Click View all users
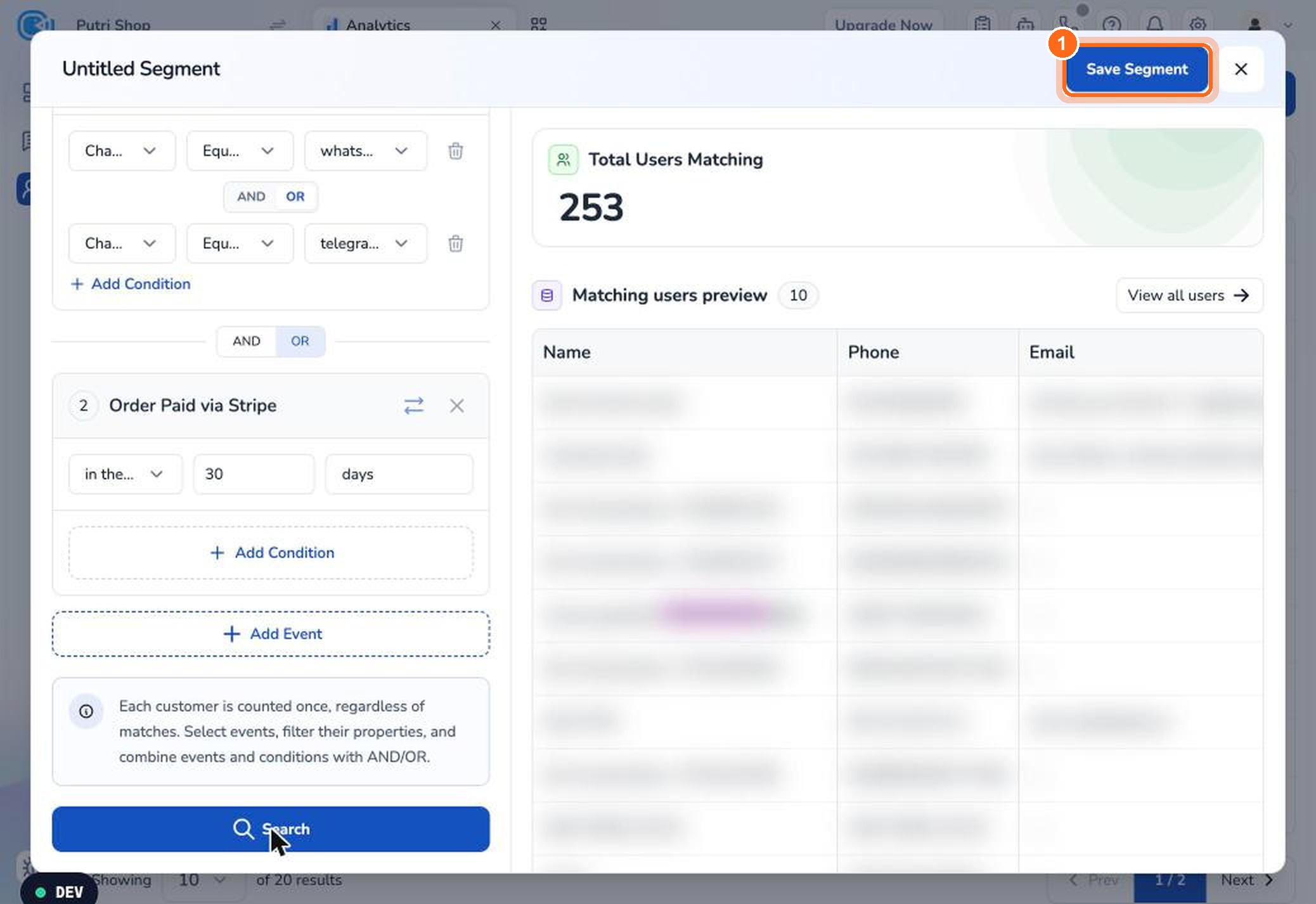 coord(1189,295)
